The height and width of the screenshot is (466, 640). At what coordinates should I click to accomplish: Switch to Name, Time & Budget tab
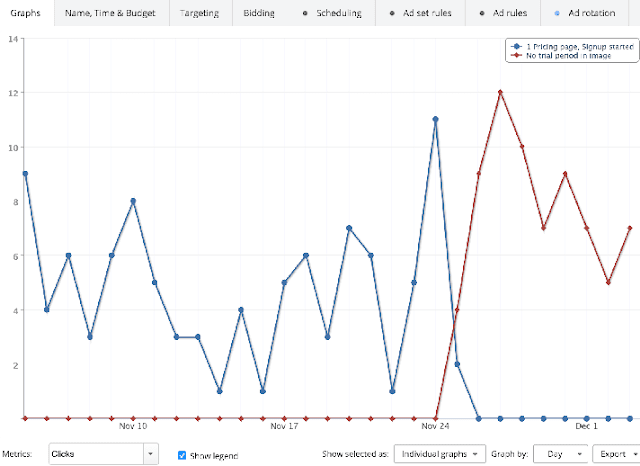tap(111, 13)
